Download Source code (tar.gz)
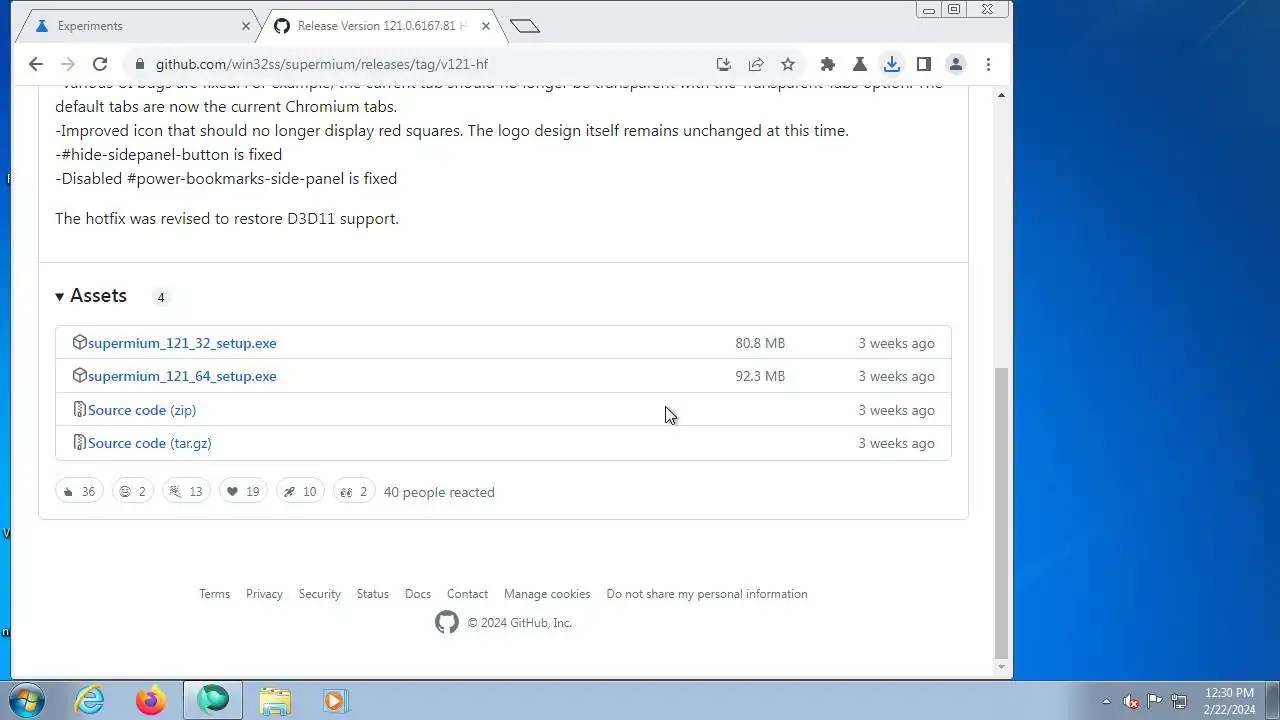The width and height of the screenshot is (1280, 720). (150, 443)
